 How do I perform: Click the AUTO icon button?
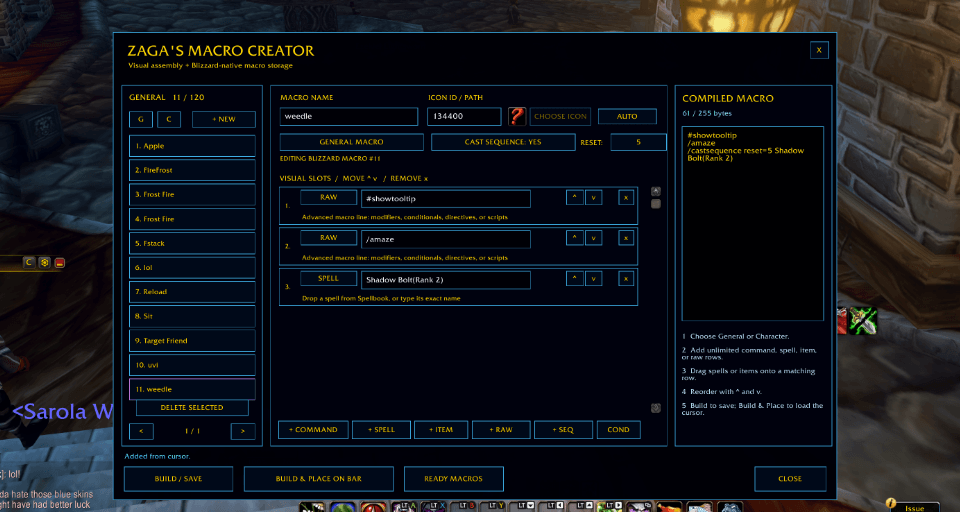[627, 116]
